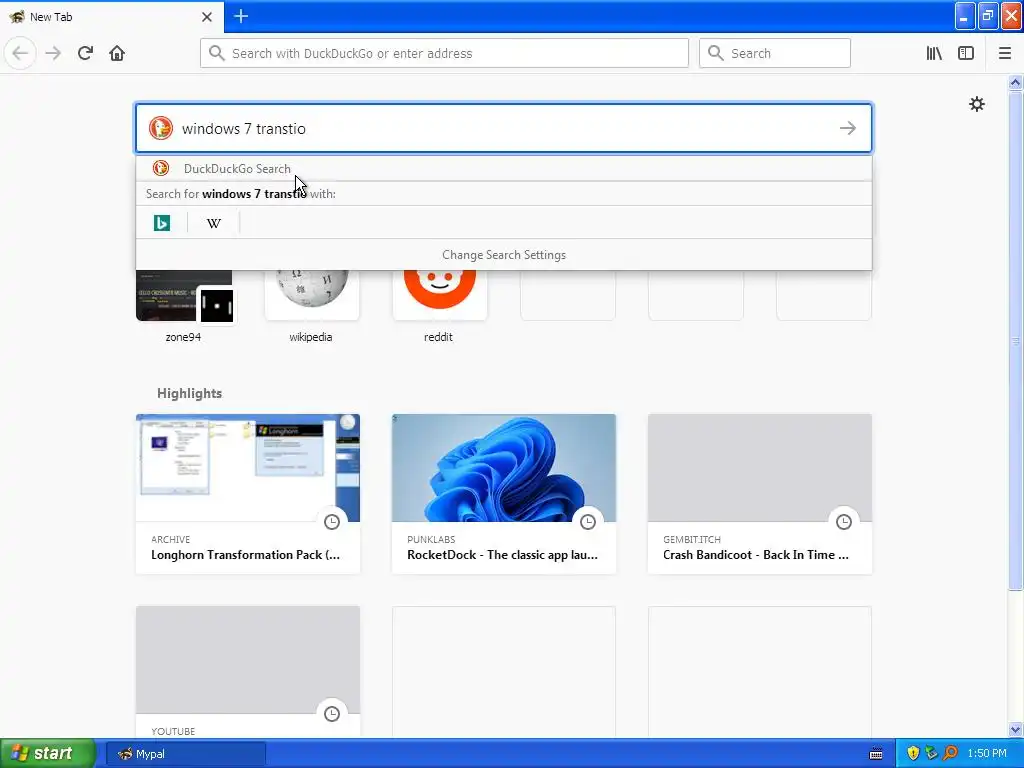Open the on-screen keyboard tray icon

point(876,754)
